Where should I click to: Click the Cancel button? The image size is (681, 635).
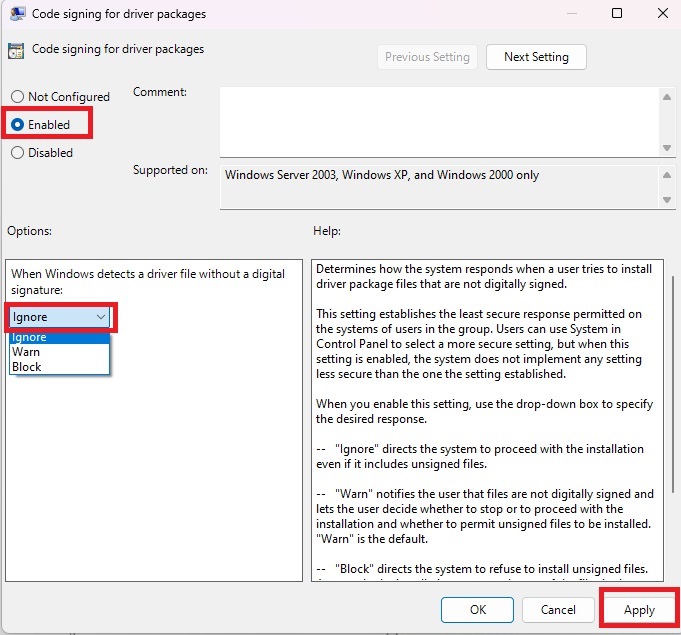click(558, 610)
